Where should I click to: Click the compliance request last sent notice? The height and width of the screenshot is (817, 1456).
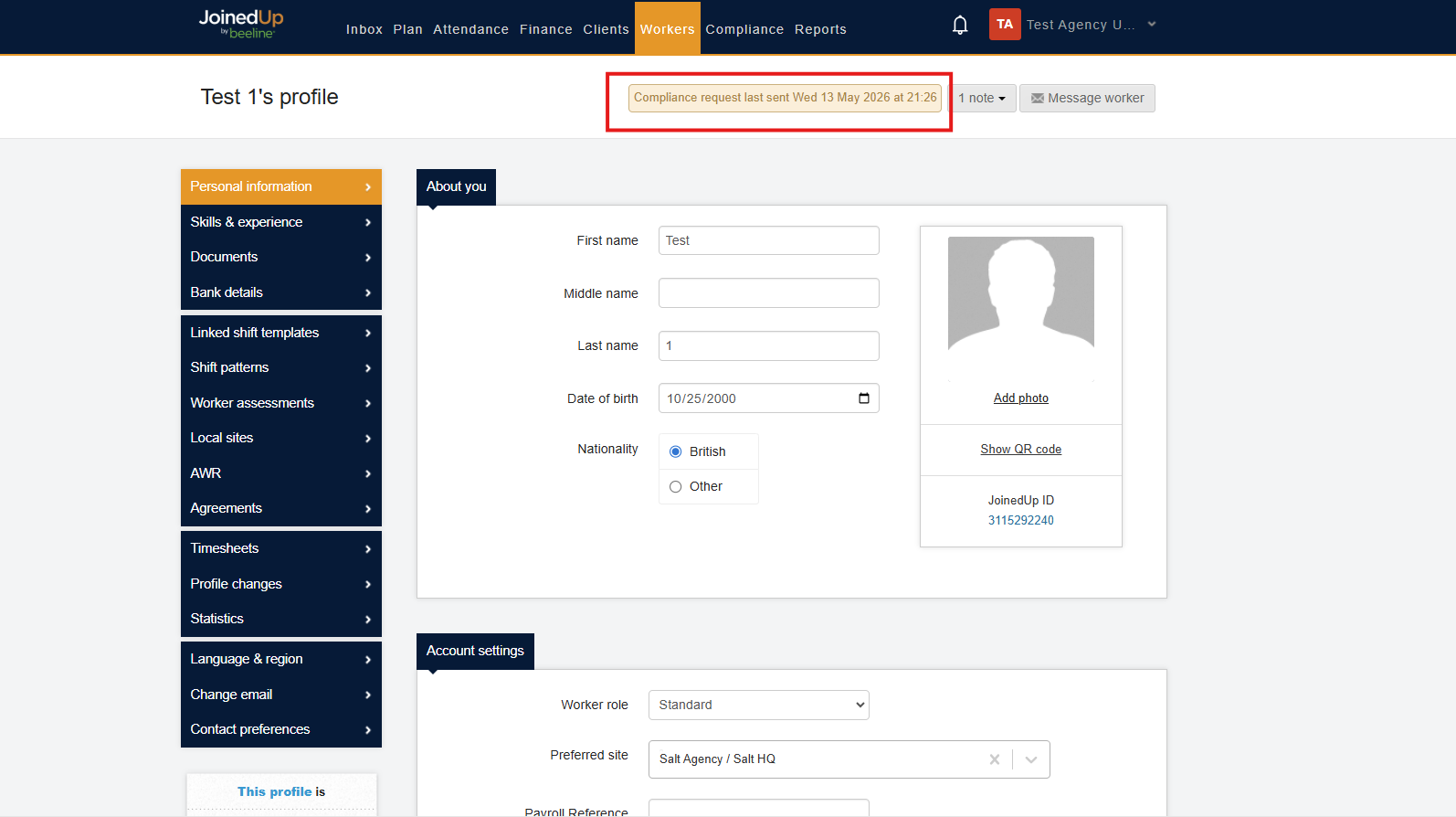pyautogui.click(x=785, y=98)
